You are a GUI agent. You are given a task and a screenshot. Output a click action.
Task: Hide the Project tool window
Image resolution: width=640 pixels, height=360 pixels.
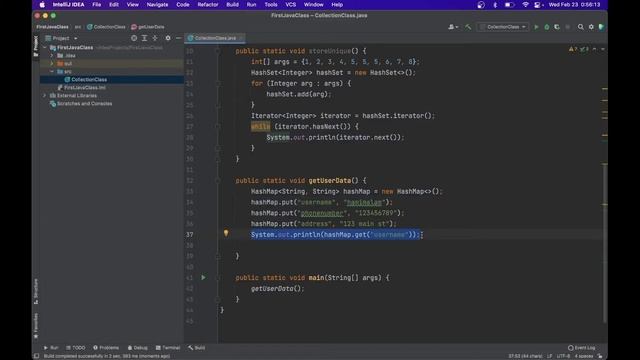(178, 38)
